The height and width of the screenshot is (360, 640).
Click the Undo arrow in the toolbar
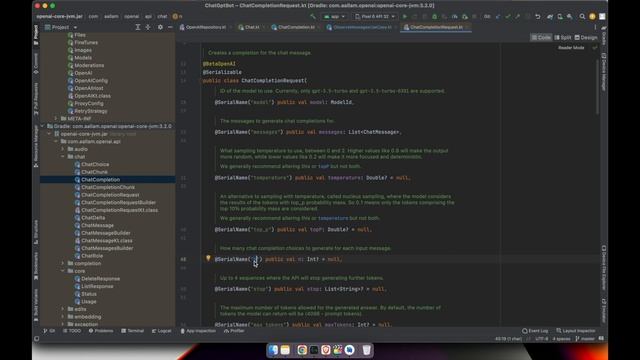point(538,17)
